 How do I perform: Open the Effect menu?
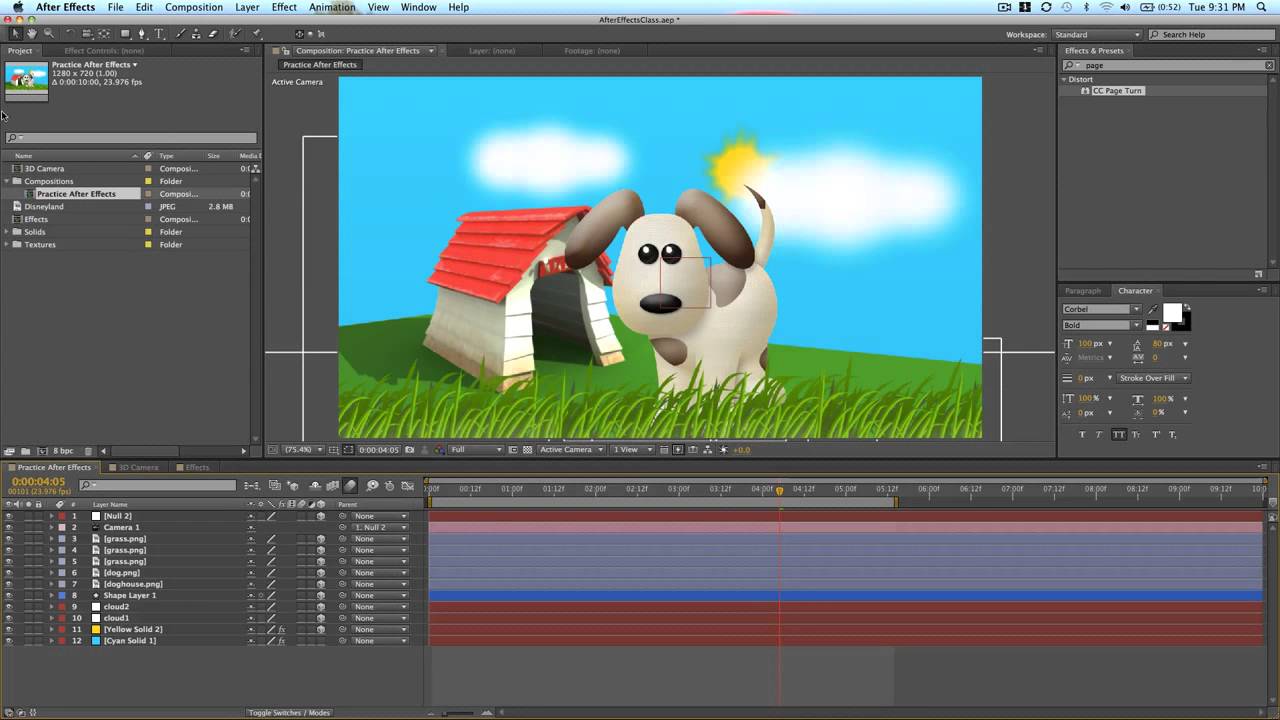pos(284,7)
